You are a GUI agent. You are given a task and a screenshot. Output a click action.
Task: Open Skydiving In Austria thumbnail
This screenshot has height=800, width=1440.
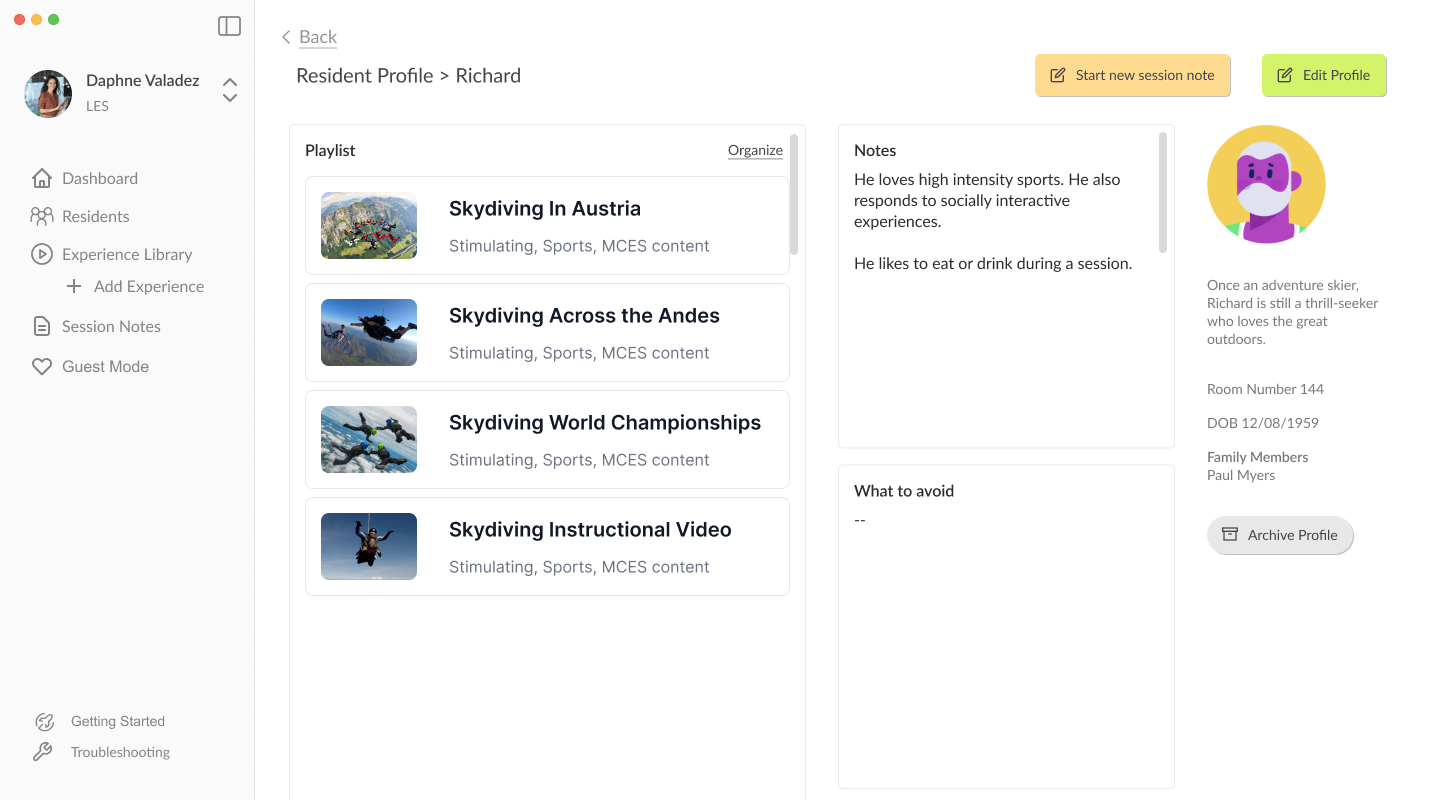tap(369, 226)
